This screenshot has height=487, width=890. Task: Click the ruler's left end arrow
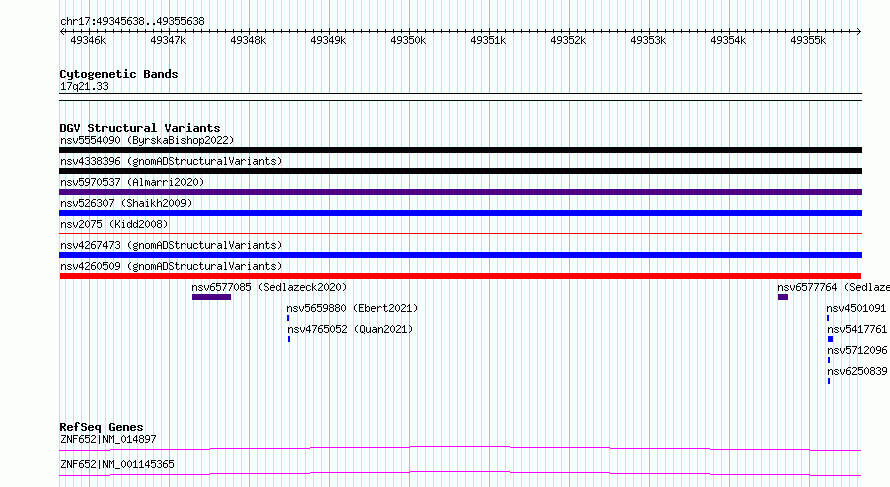(62, 31)
